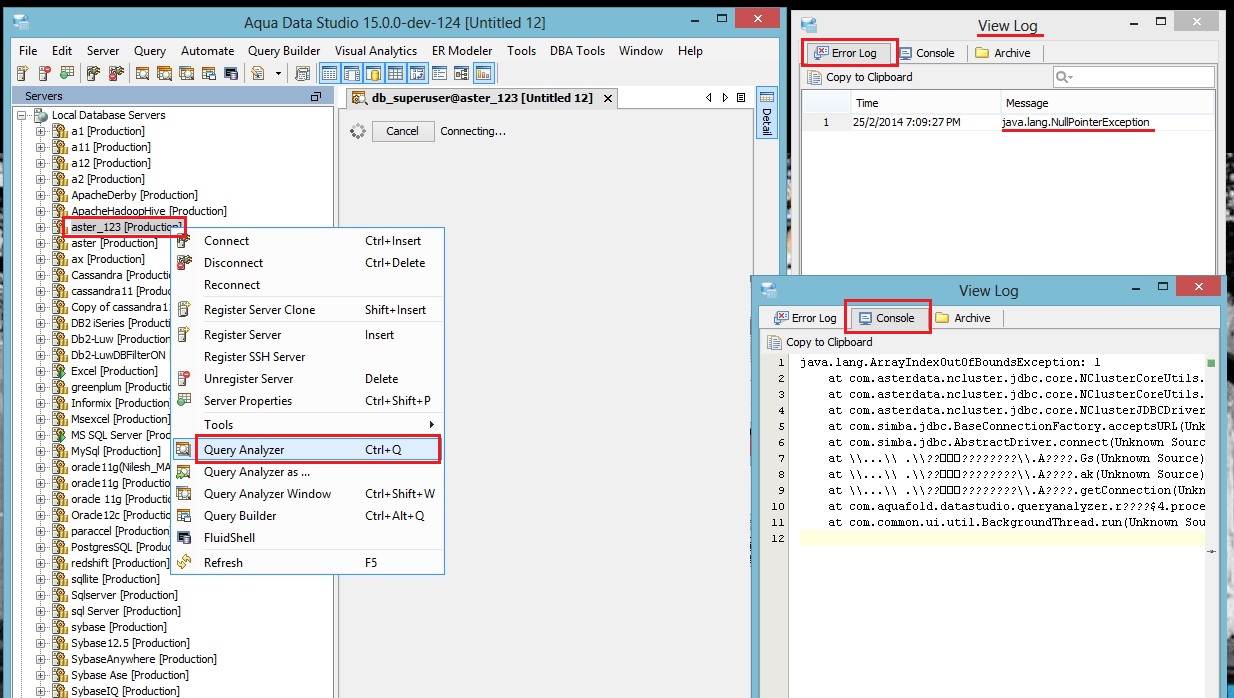Screen dimensions: 1234x698
Task: Select the java.lang.NullPointerException log row
Action: [x=1008, y=122]
